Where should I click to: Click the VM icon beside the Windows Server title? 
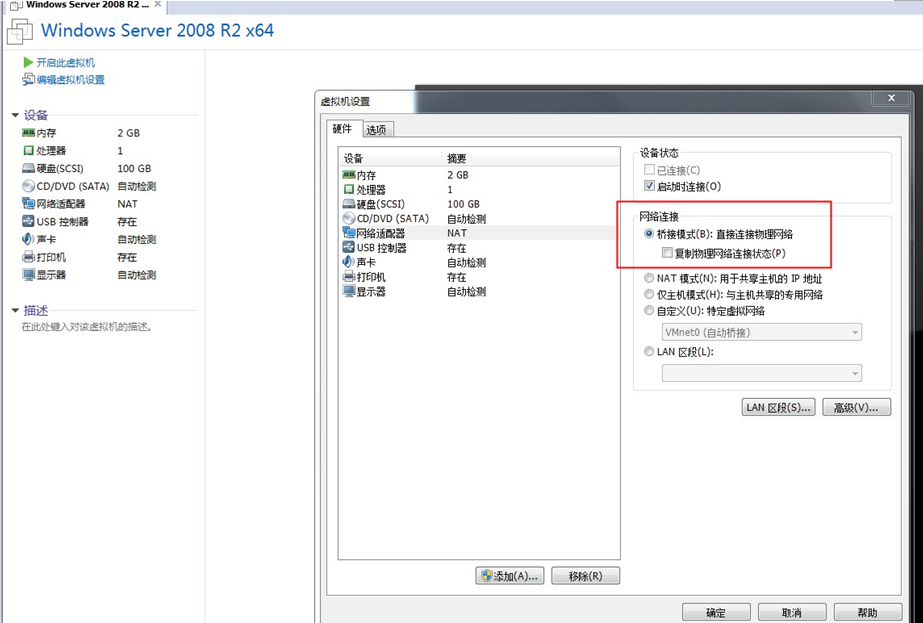click(x=20, y=31)
